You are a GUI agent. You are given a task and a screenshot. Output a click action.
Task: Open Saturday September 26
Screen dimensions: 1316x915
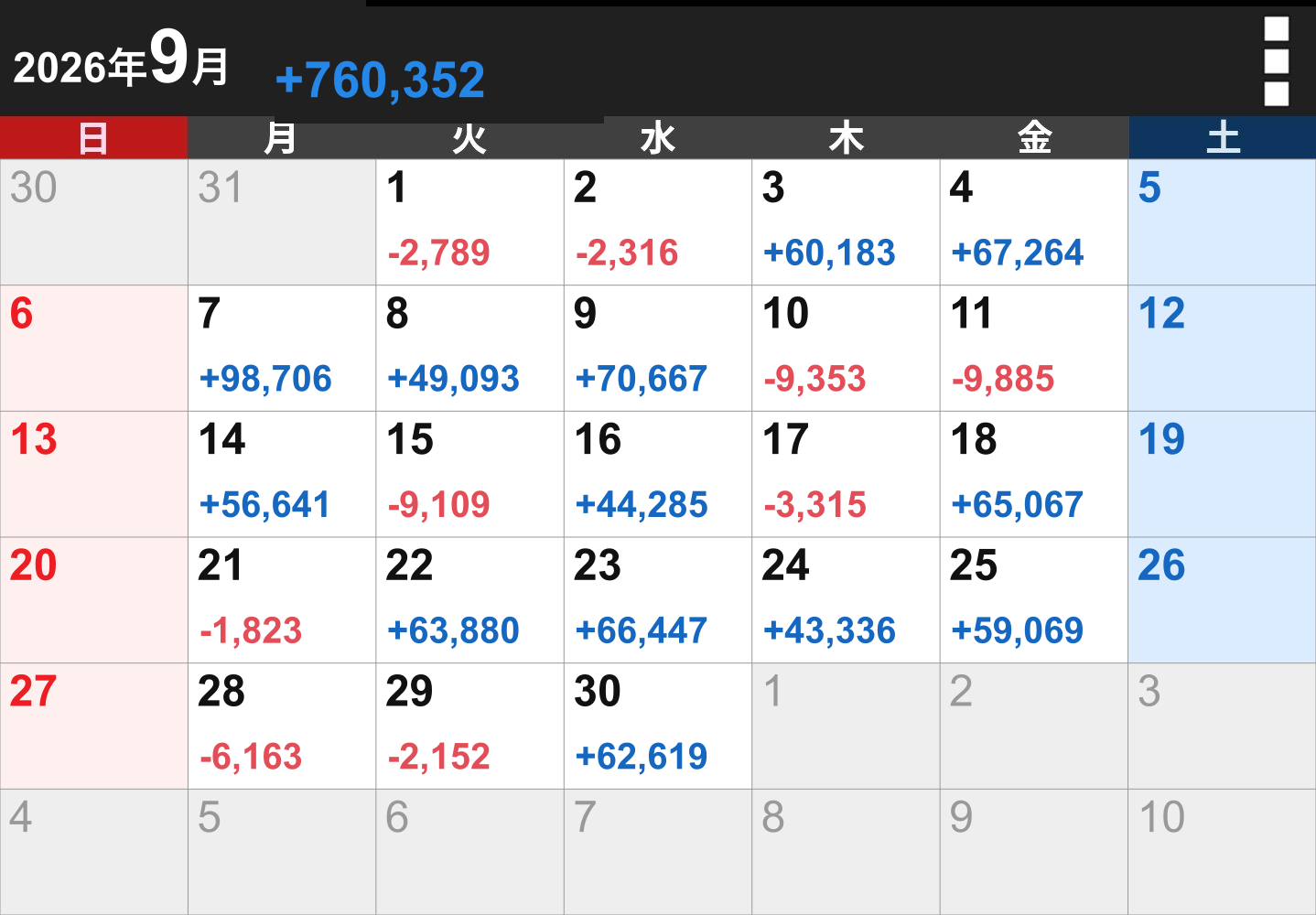(x=1223, y=600)
